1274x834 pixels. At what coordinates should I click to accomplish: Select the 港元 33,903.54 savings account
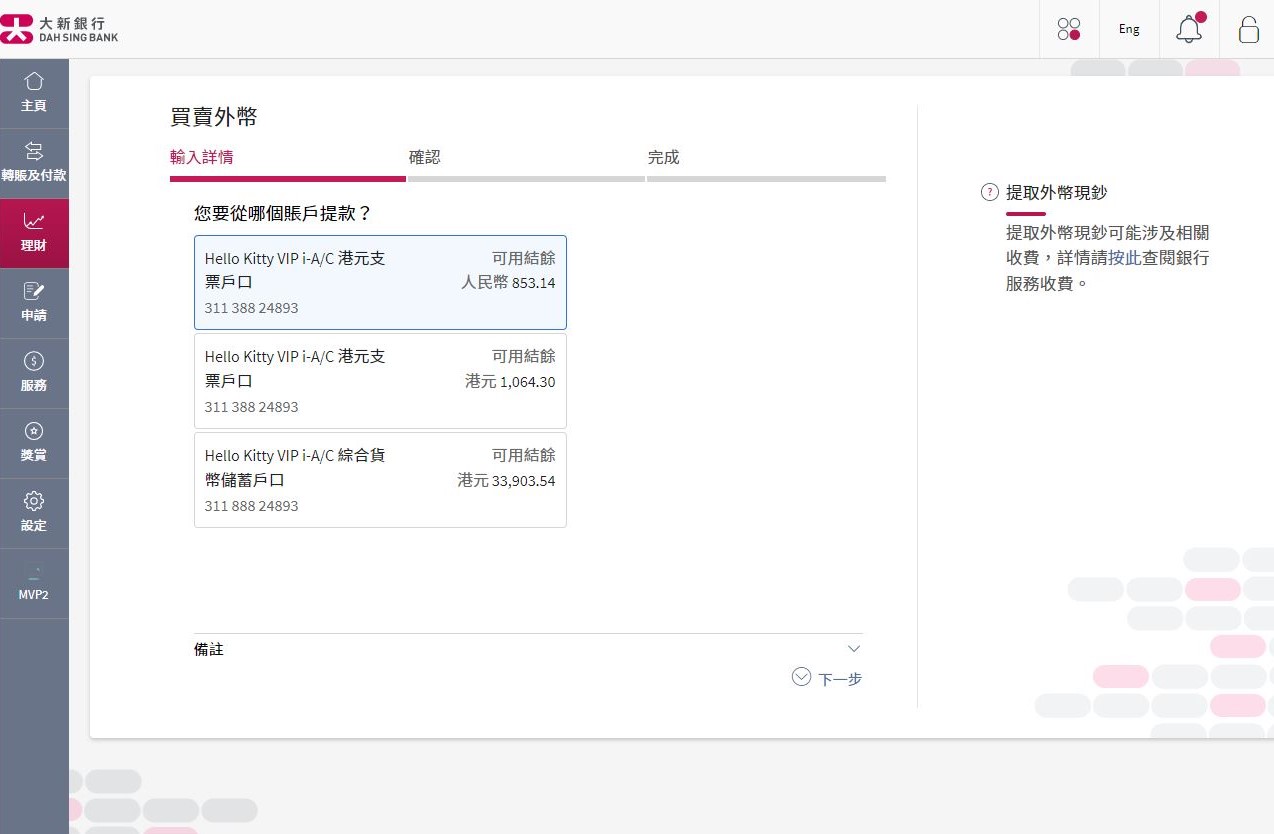pyautogui.click(x=380, y=480)
